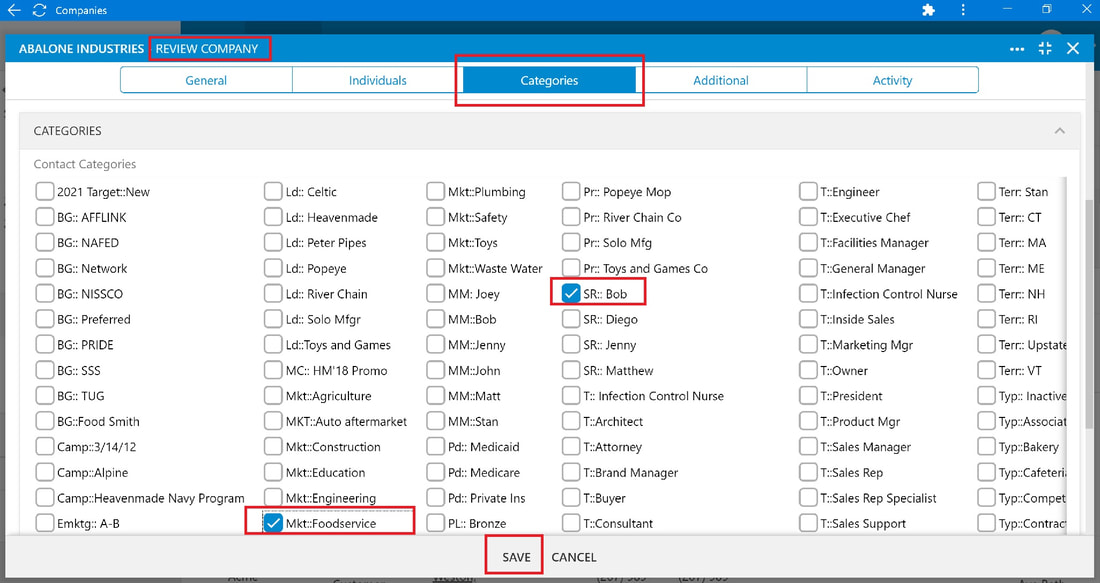The width and height of the screenshot is (1100, 583).
Task: Click the back arrow beside Companies
Action: (14, 10)
